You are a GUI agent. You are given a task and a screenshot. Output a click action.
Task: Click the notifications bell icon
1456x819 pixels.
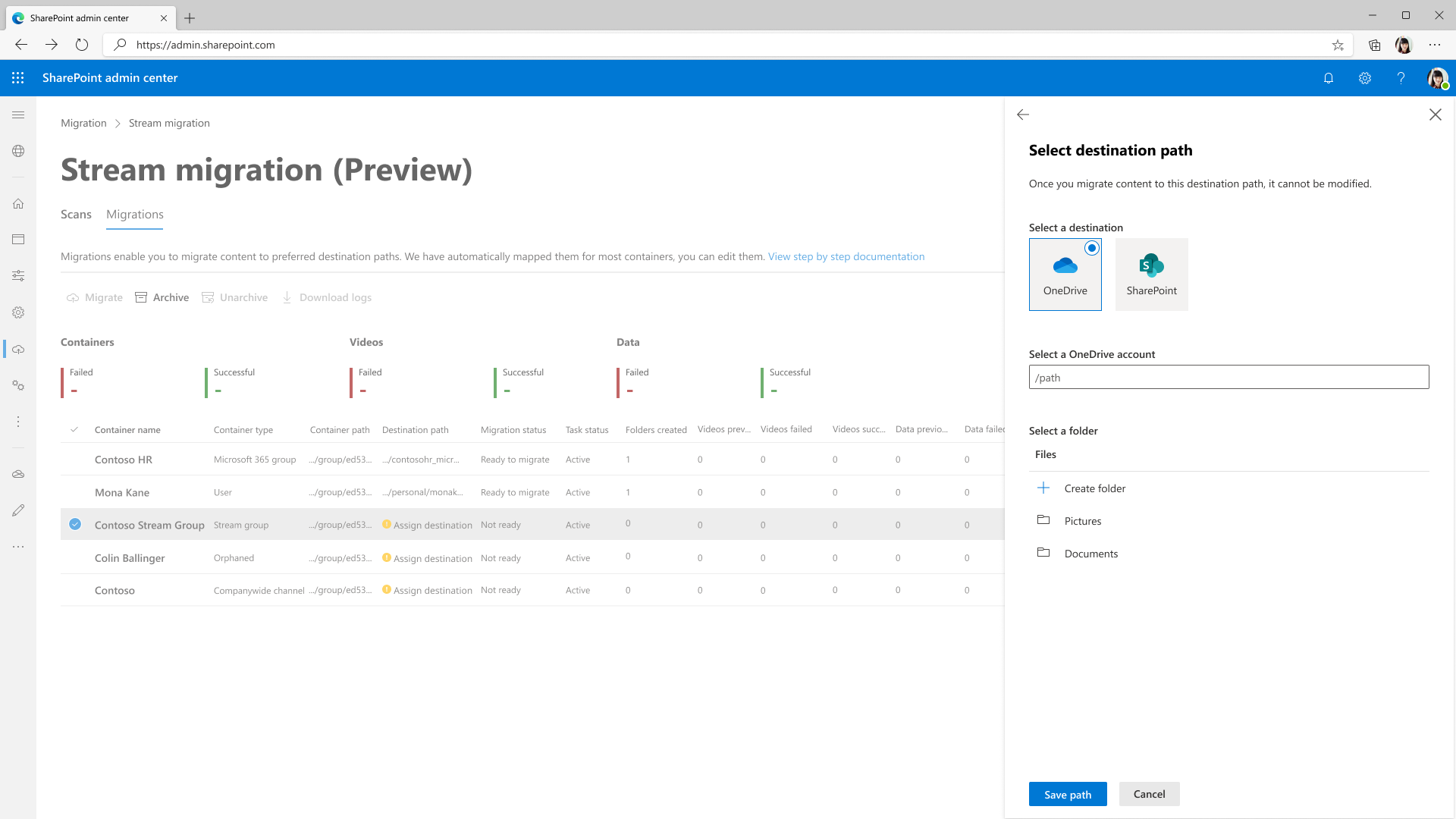click(1328, 78)
